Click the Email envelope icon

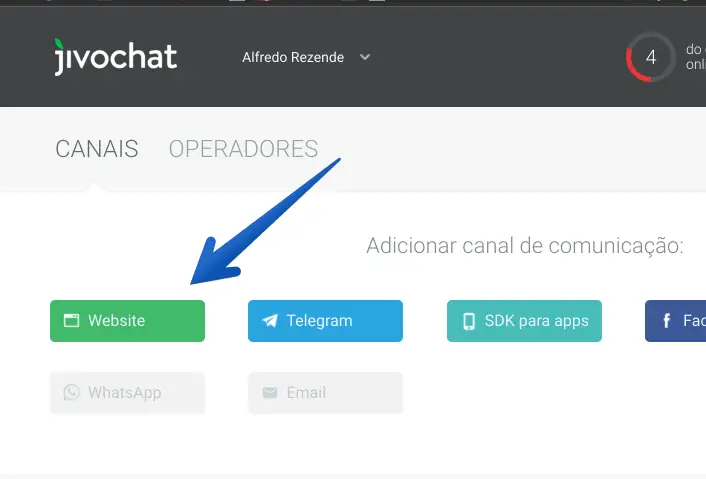click(270, 393)
